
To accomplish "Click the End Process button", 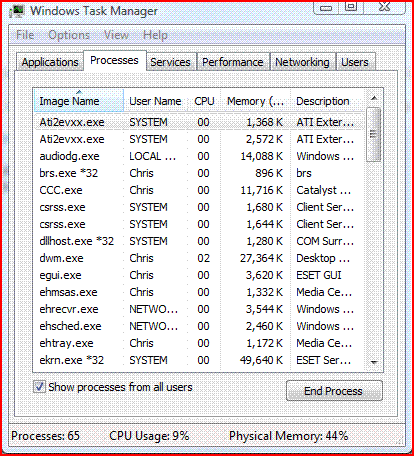I will click(x=334, y=391).
